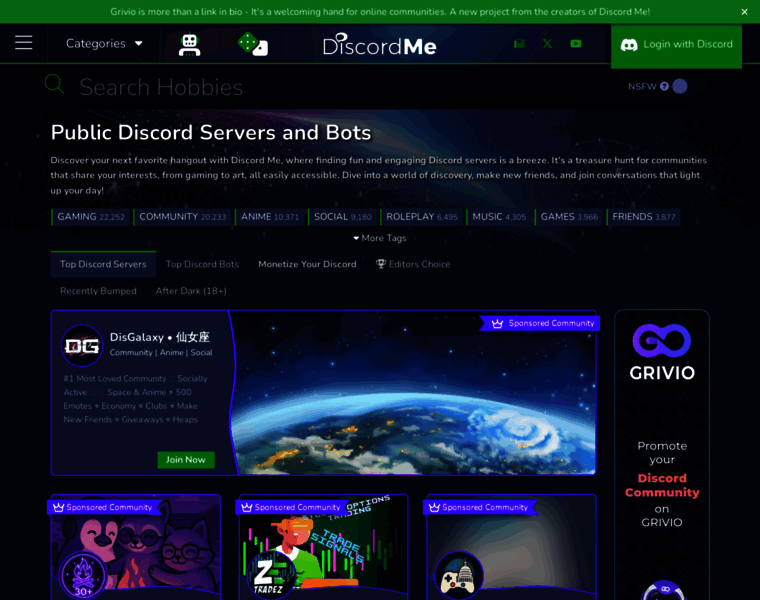Click Join Now for DisGalaxy
760x600 pixels.
tap(186, 459)
